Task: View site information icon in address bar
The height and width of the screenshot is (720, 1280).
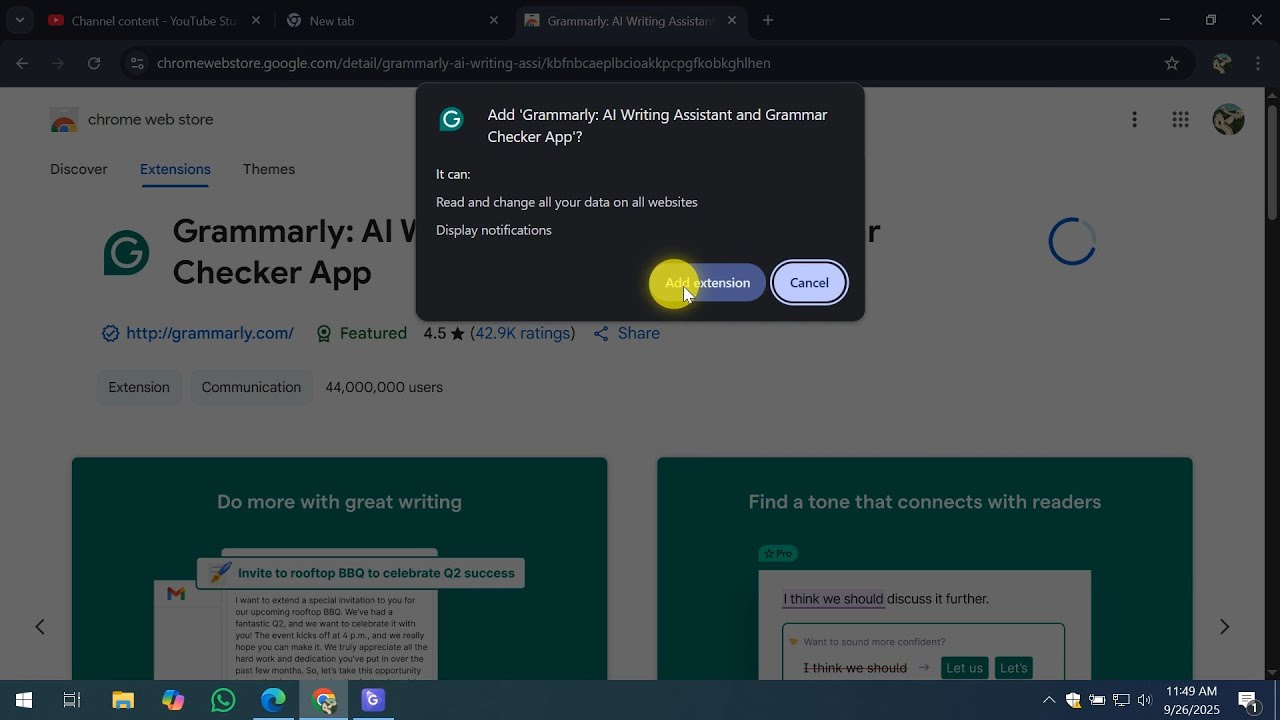Action: (x=137, y=63)
